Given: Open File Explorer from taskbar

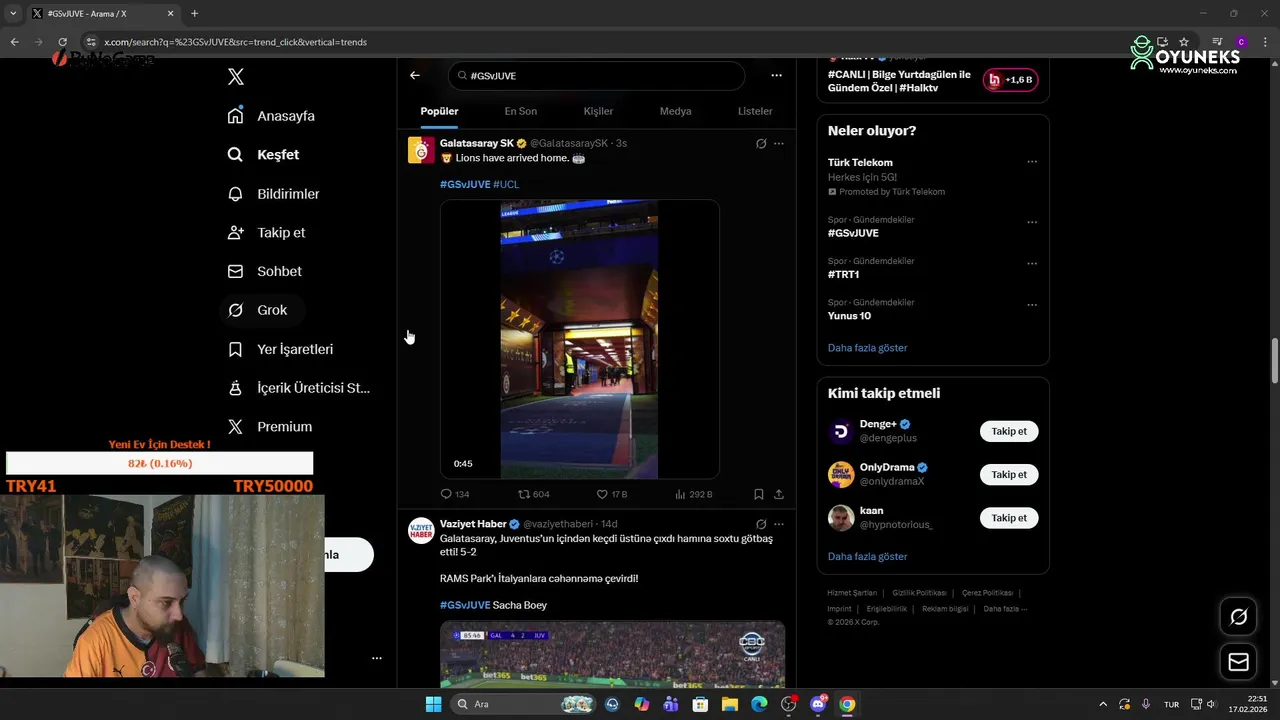Looking at the screenshot, I should point(730,704).
